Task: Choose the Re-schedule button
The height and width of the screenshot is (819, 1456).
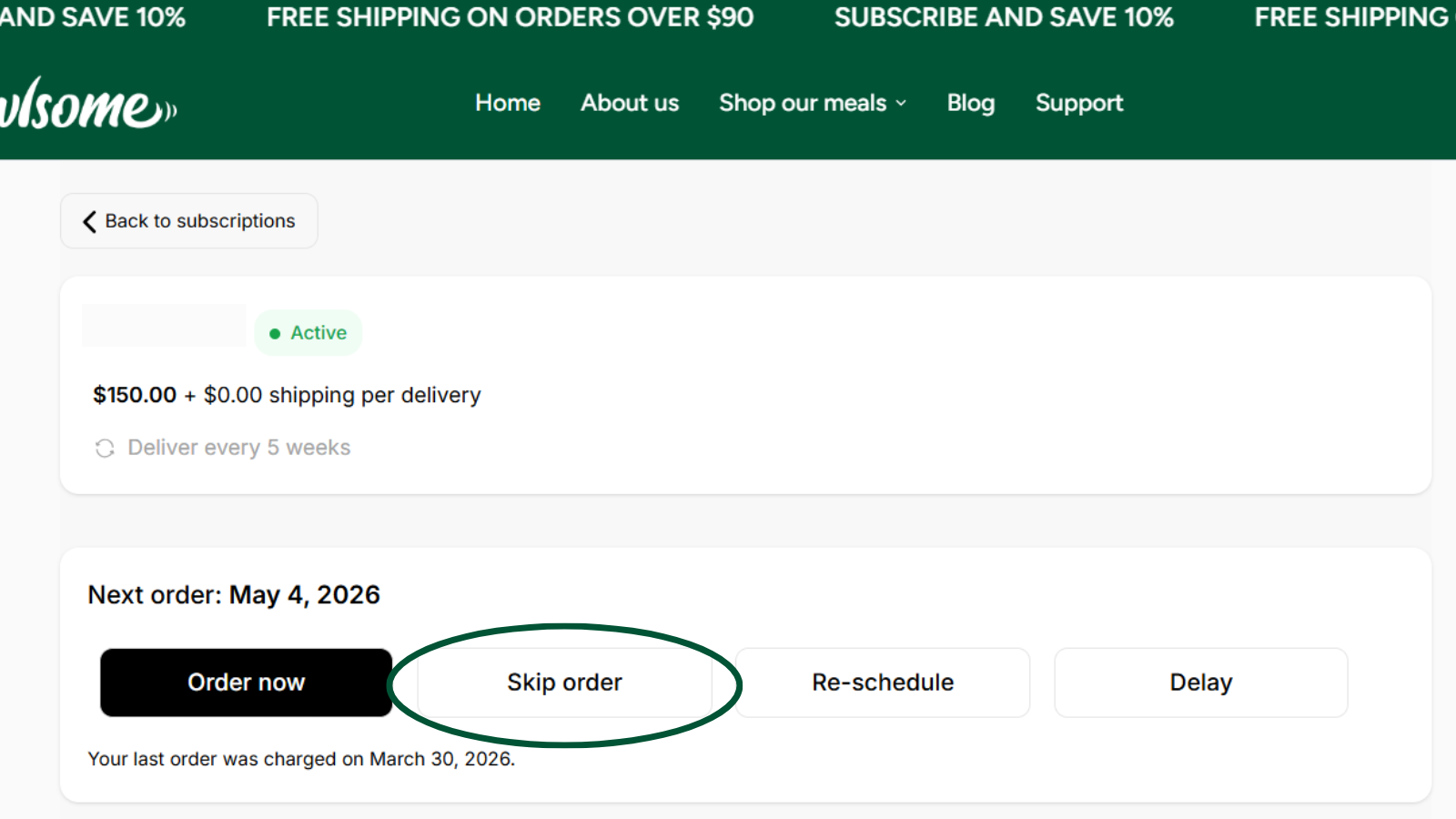Action: coord(883,682)
